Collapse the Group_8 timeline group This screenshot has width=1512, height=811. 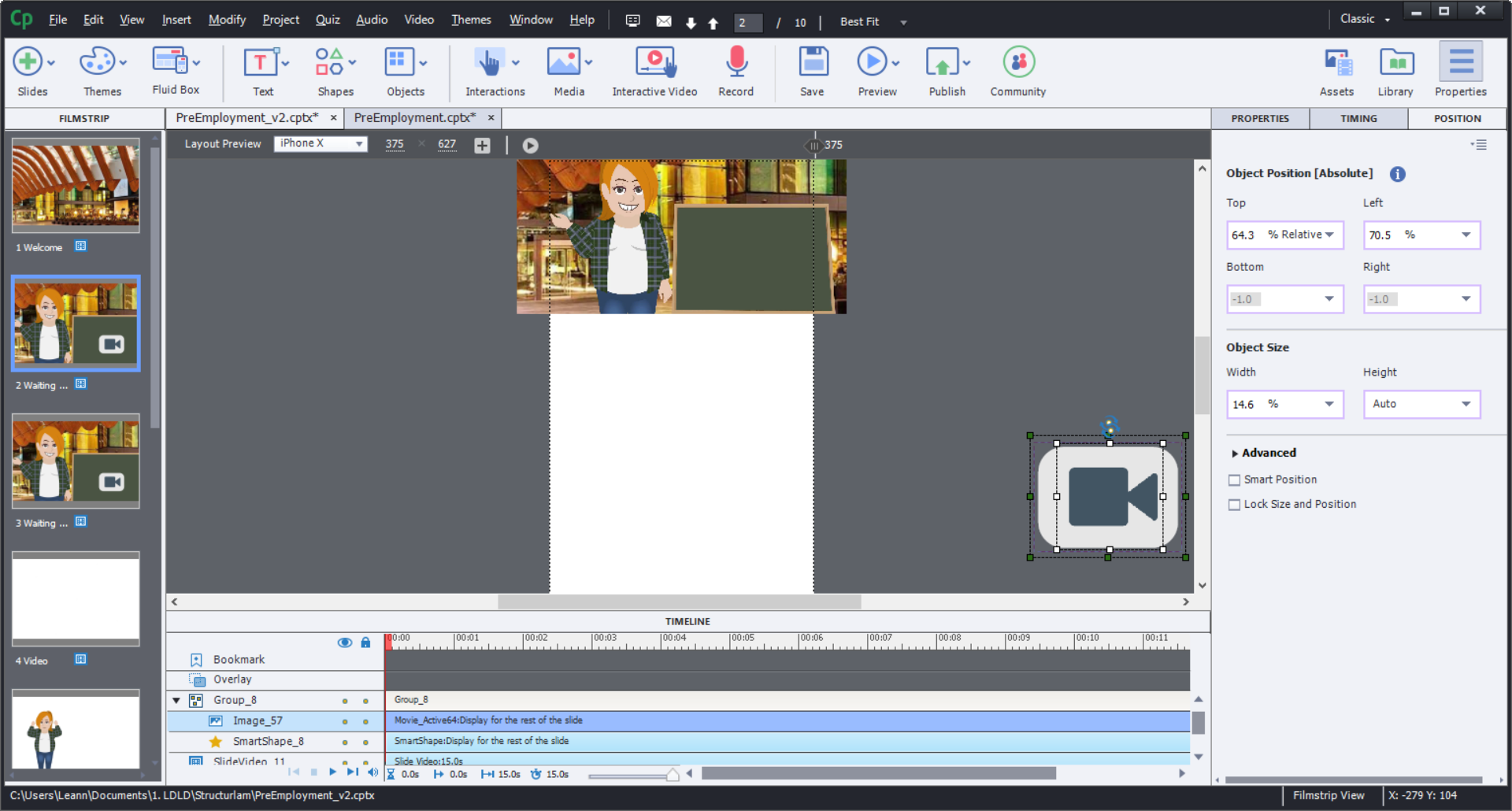click(176, 700)
